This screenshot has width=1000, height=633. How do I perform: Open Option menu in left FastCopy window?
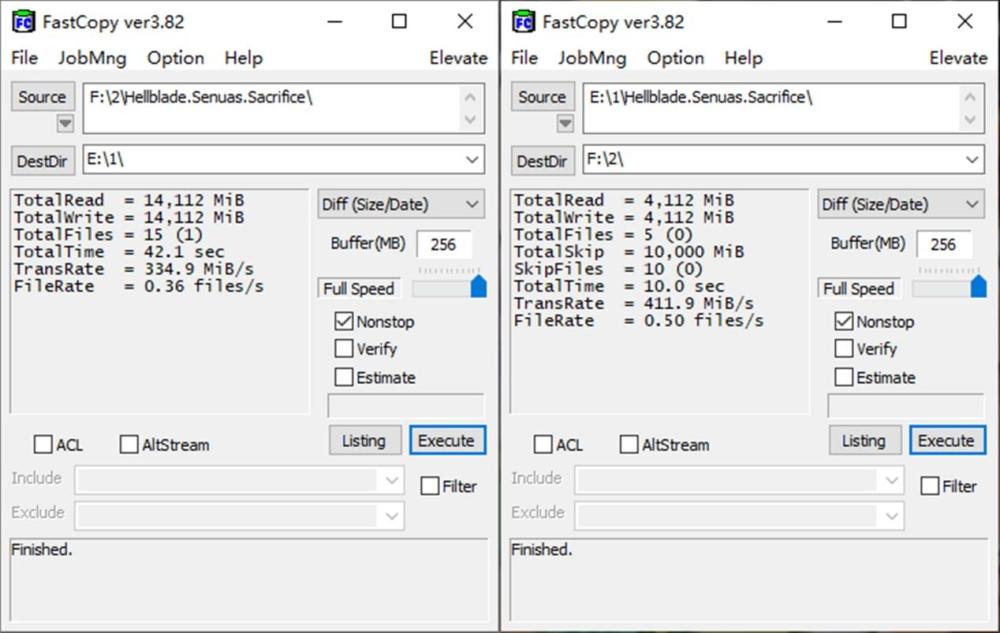[175, 58]
